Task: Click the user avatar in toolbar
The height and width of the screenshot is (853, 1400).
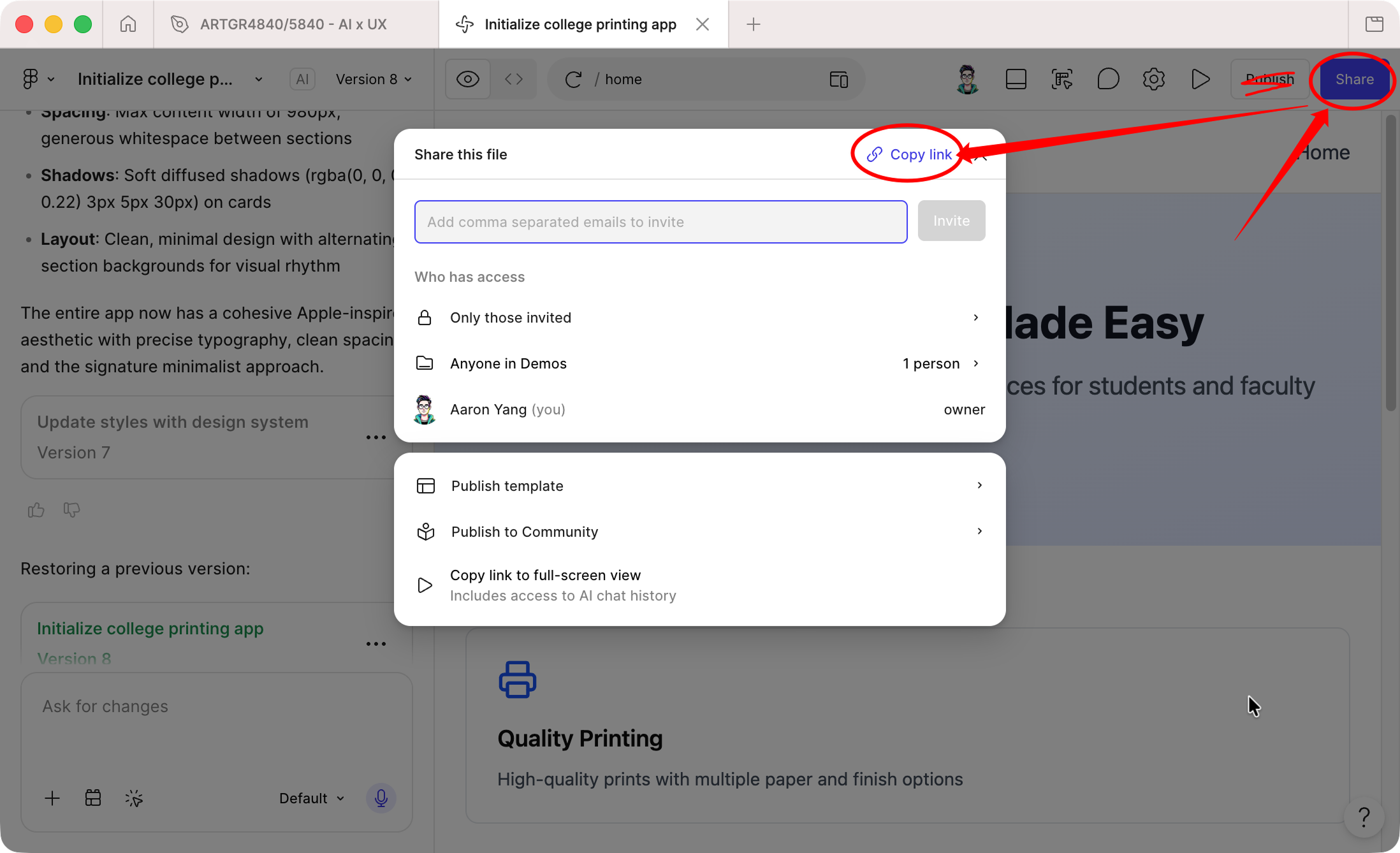Action: 968,79
